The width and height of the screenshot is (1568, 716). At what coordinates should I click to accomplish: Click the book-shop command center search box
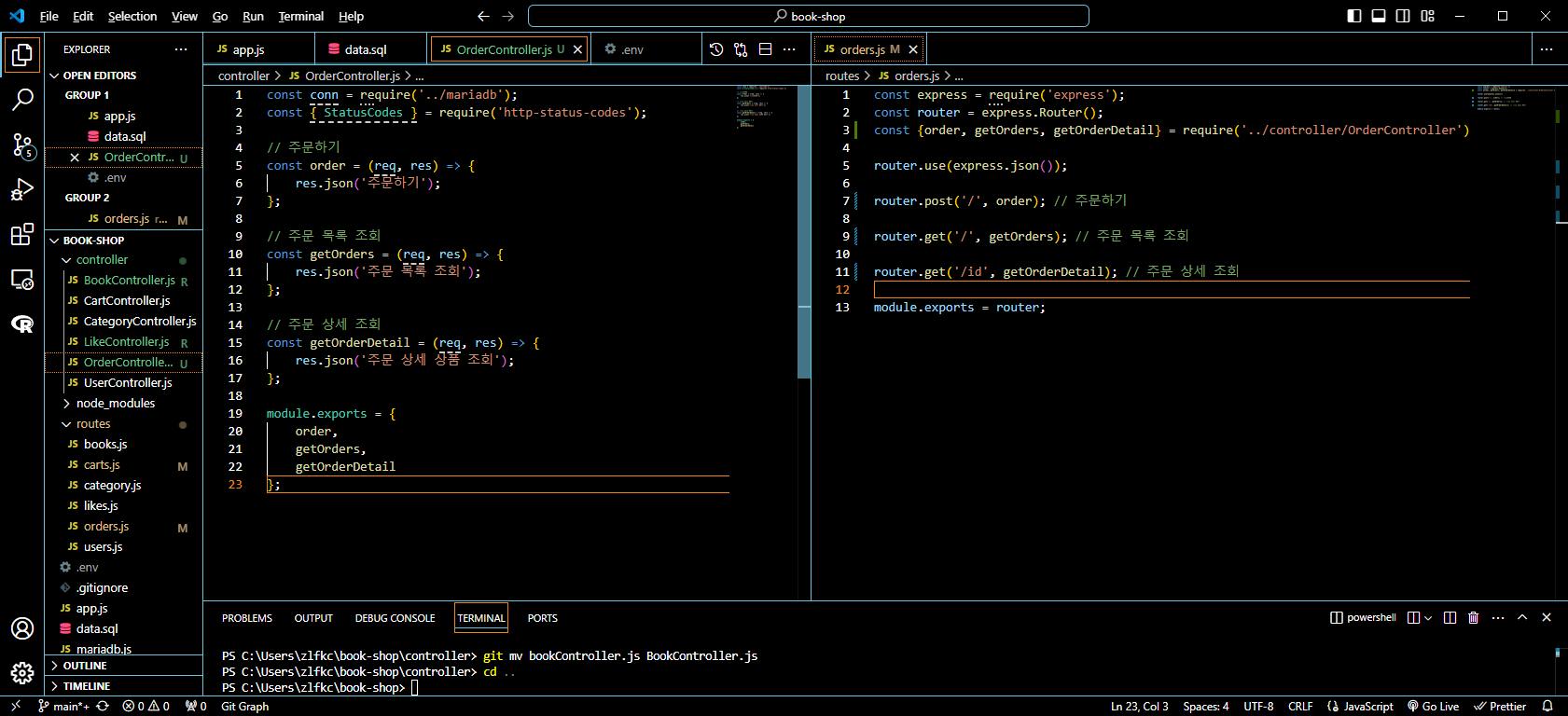coord(809,16)
